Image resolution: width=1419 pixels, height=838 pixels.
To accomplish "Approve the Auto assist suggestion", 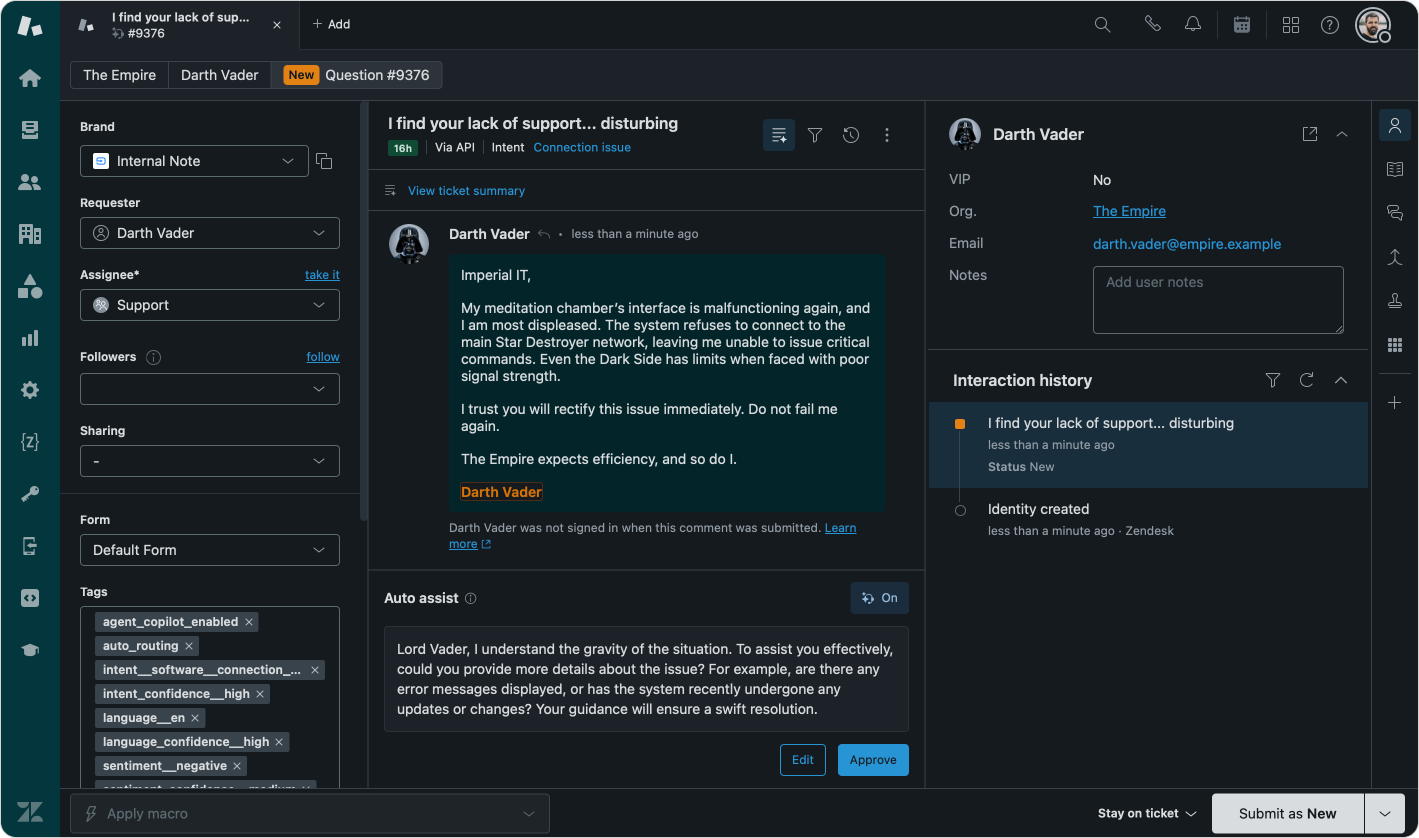I will coord(873,760).
